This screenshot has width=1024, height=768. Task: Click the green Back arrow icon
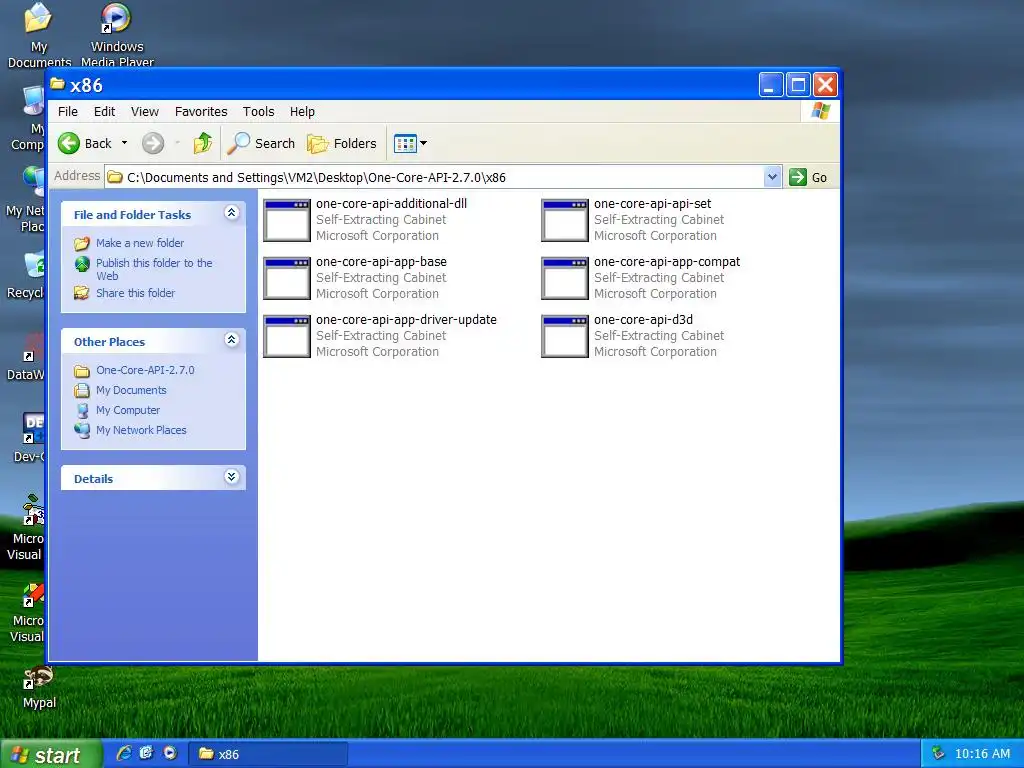click(x=69, y=143)
